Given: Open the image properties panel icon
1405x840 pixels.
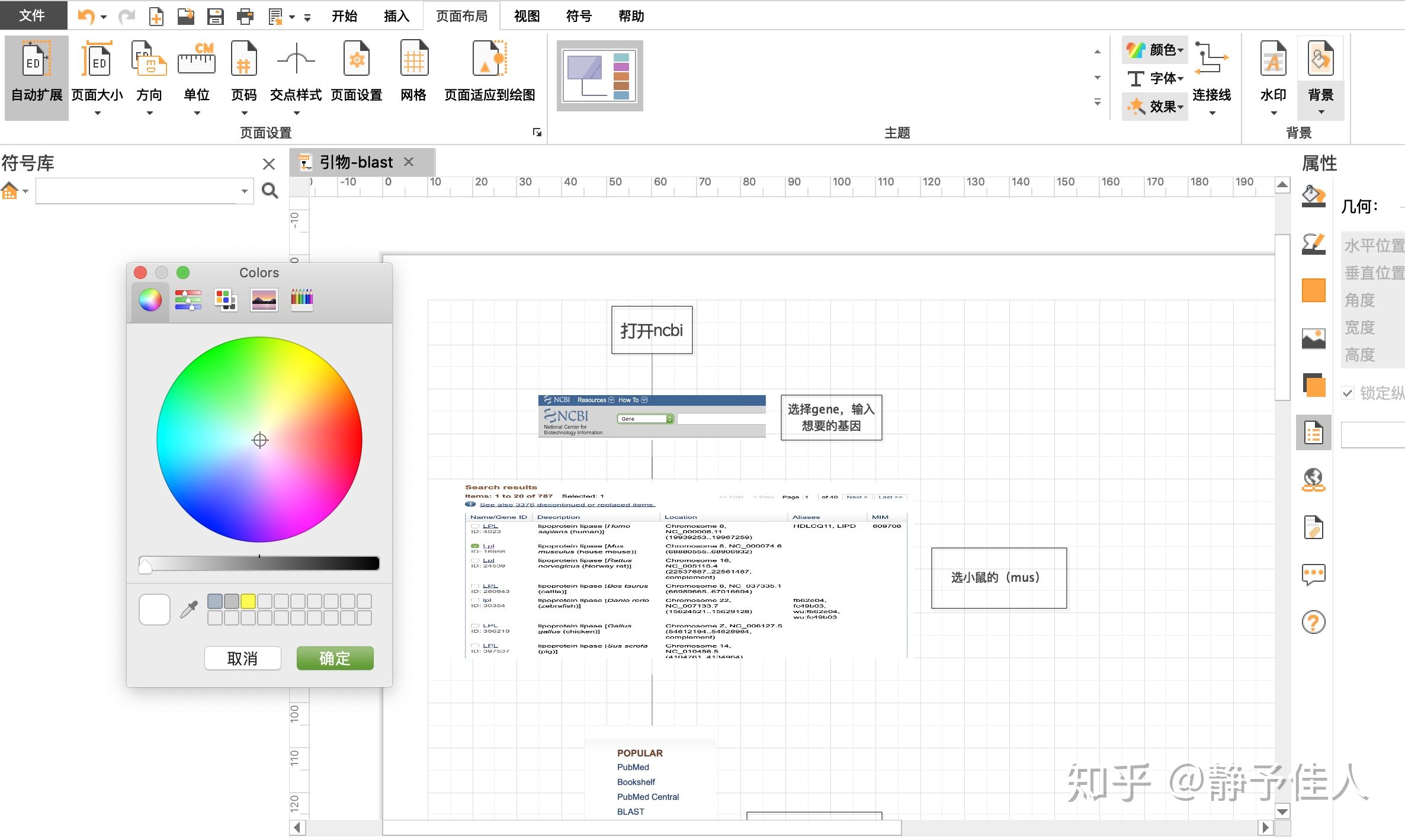Looking at the screenshot, I should [1313, 338].
